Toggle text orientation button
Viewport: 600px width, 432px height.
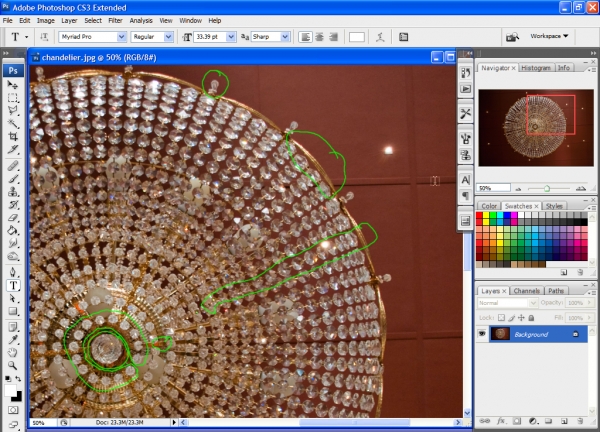point(44,37)
